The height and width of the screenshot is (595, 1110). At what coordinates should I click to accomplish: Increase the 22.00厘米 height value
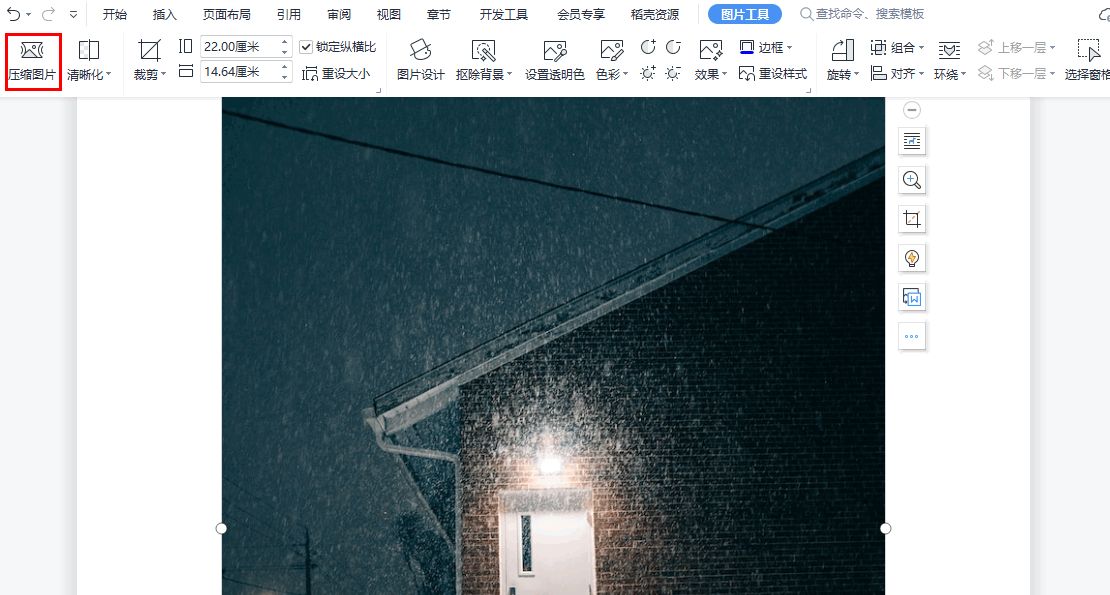[285, 42]
